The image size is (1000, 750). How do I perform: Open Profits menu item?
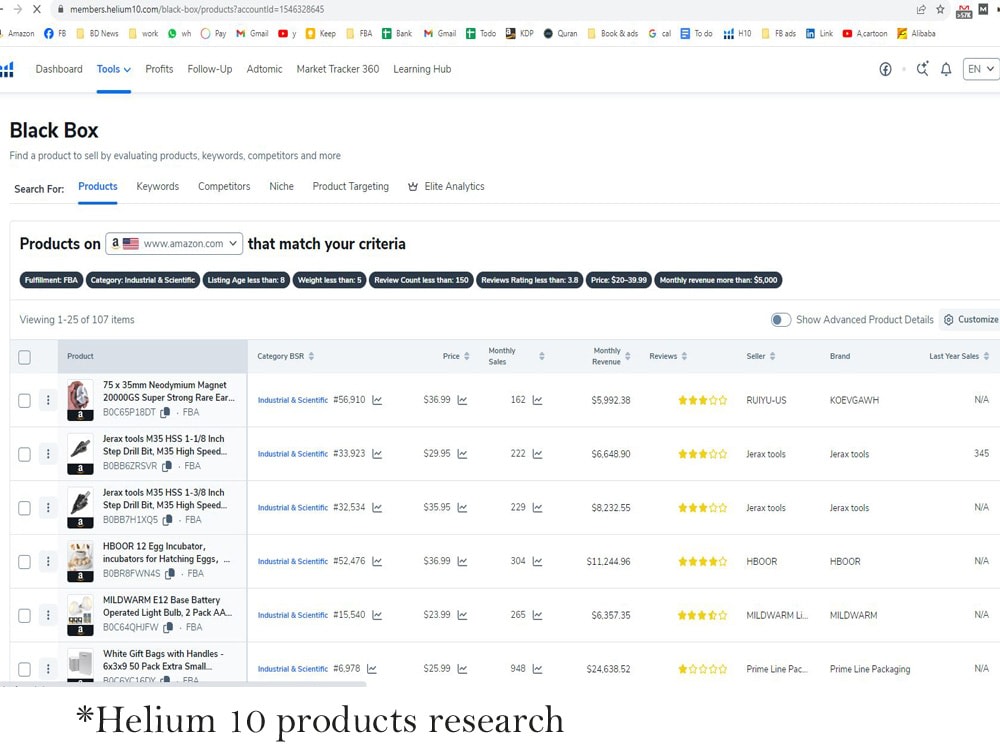point(159,69)
